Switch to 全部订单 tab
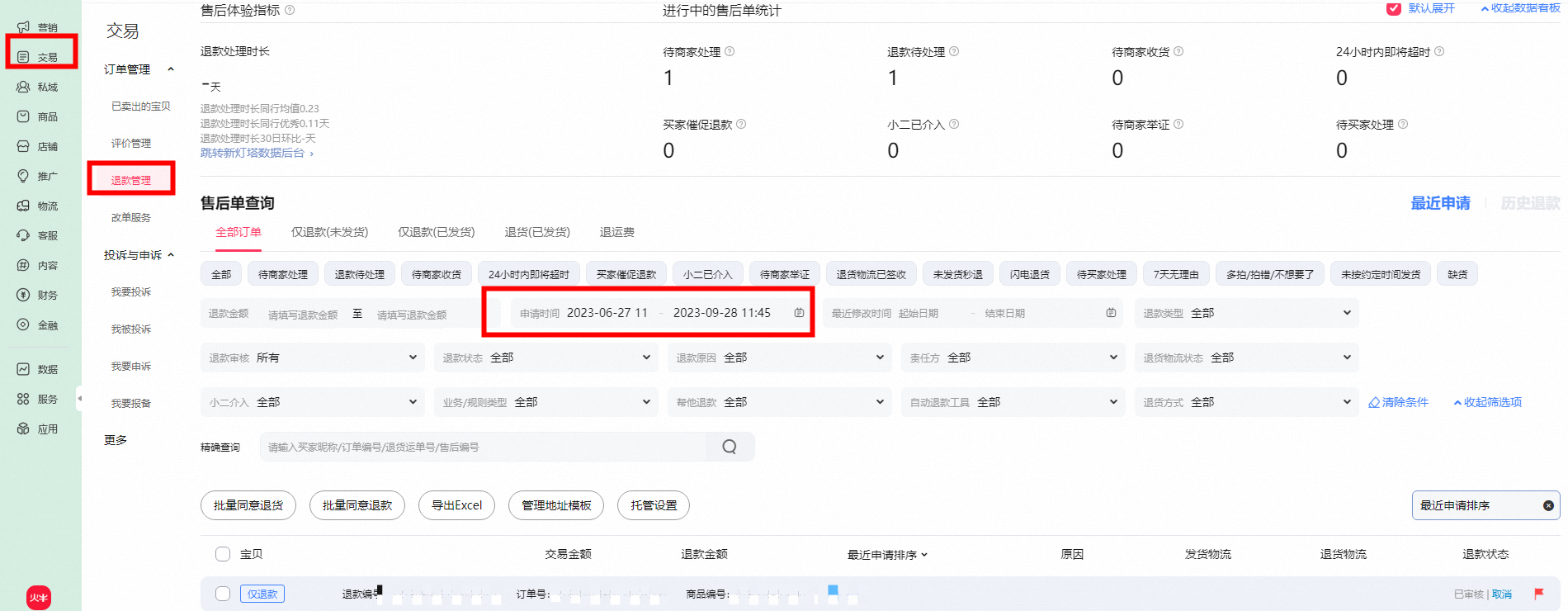Screen dimensions: 1568x611 click(x=239, y=232)
